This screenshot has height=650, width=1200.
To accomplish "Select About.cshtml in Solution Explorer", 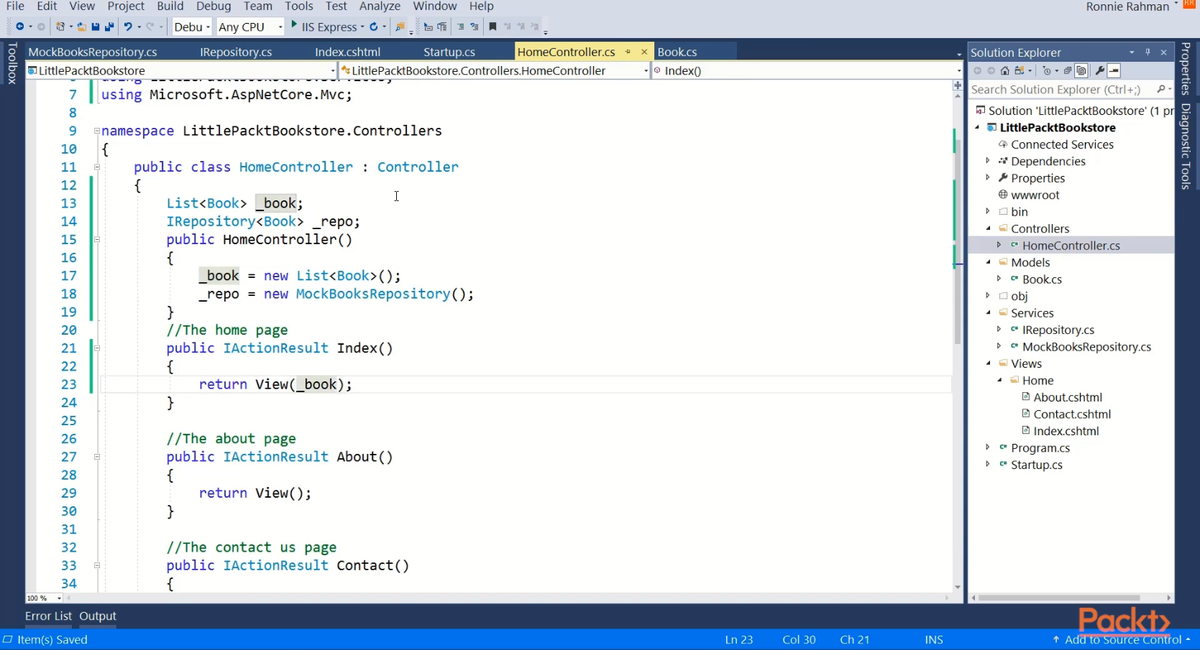I will [1068, 397].
